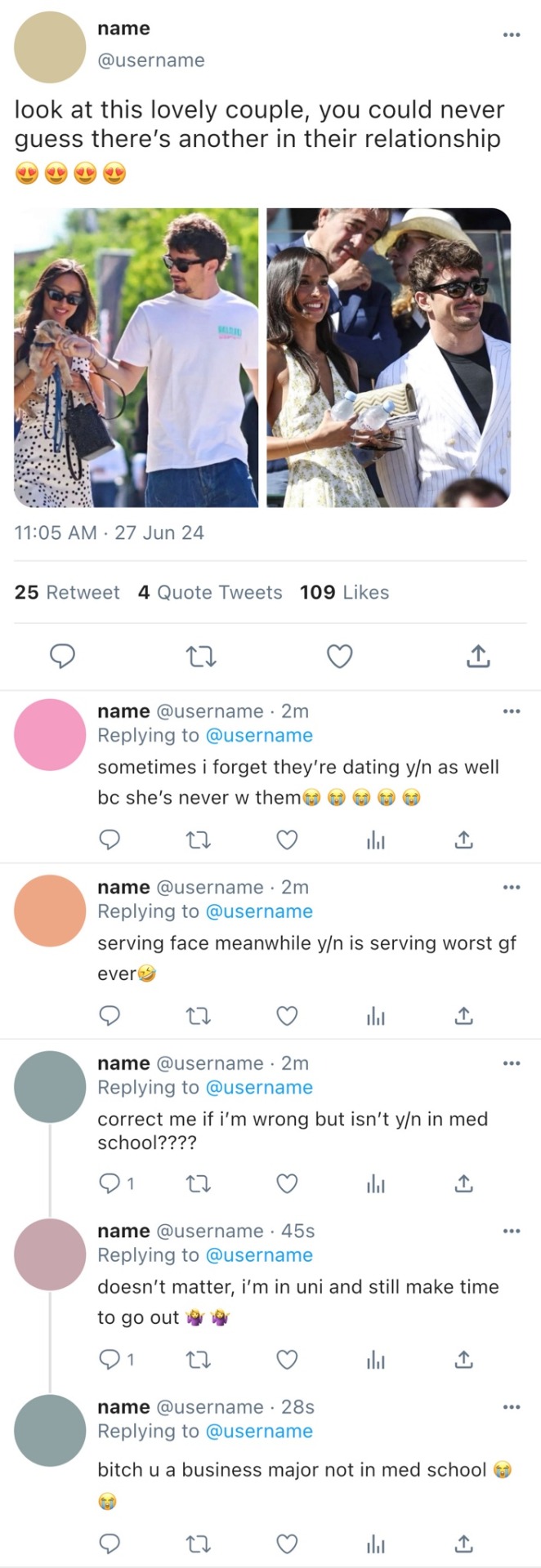Image resolution: width=541 pixels, height=1568 pixels.
Task: Like the main tweet with the heart icon
Action: click(x=339, y=656)
